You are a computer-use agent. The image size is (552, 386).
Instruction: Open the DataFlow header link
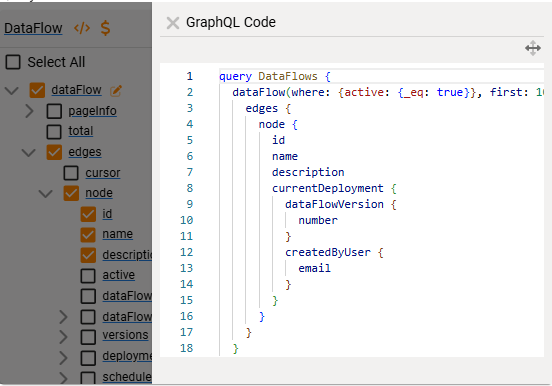pyautogui.click(x=33, y=28)
